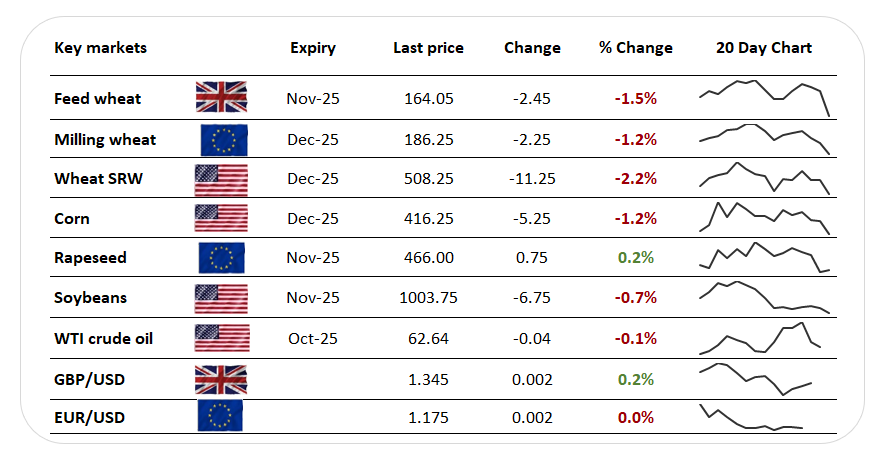Screen dimensions: 887x456
Task: Select the Soybeans 20 day sparkline
Action: tap(764, 298)
